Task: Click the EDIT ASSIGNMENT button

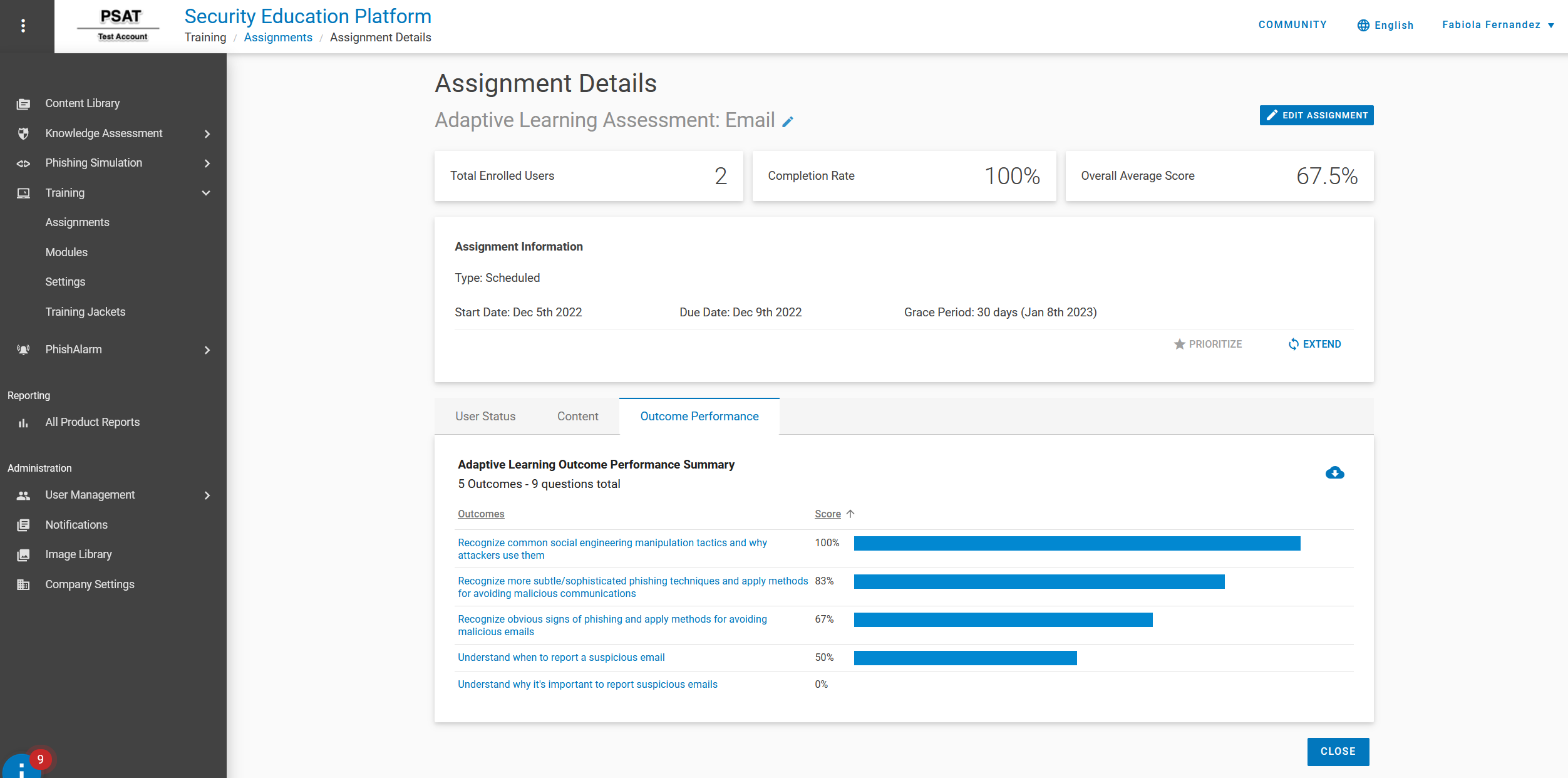Action: 1317,115
